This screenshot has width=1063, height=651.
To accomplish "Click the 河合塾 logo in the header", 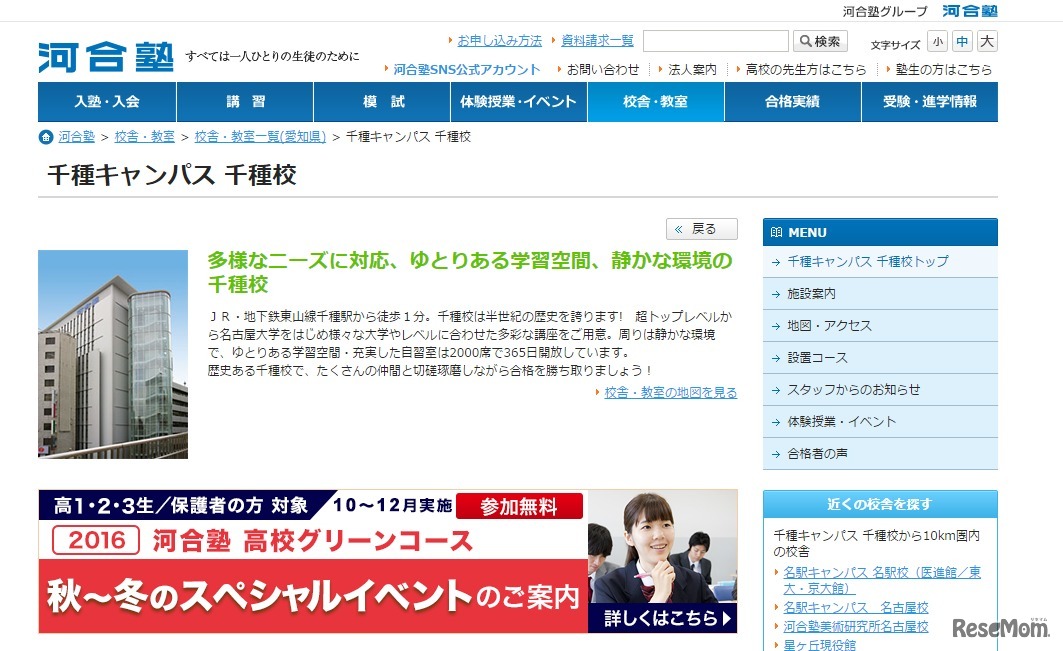I will pyautogui.click(x=106, y=57).
